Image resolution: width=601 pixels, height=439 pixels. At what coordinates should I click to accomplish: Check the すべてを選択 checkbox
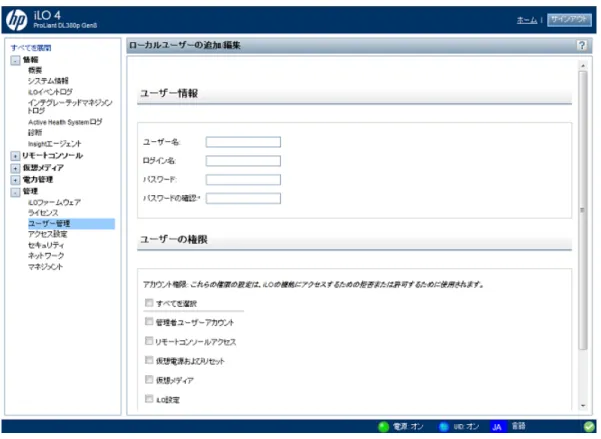coord(149,303)
